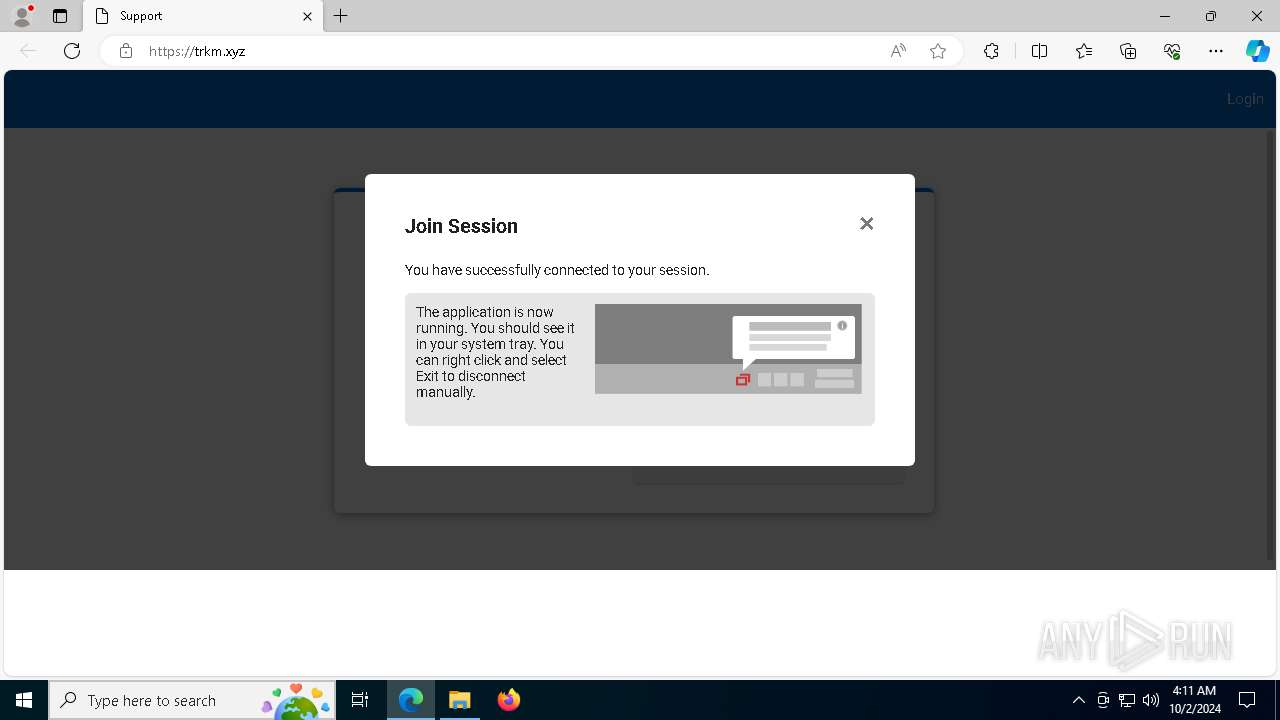Screen dimensions: 1280x720
Task: Close the Edge browser window
Action: click(x=1257, y=16)
